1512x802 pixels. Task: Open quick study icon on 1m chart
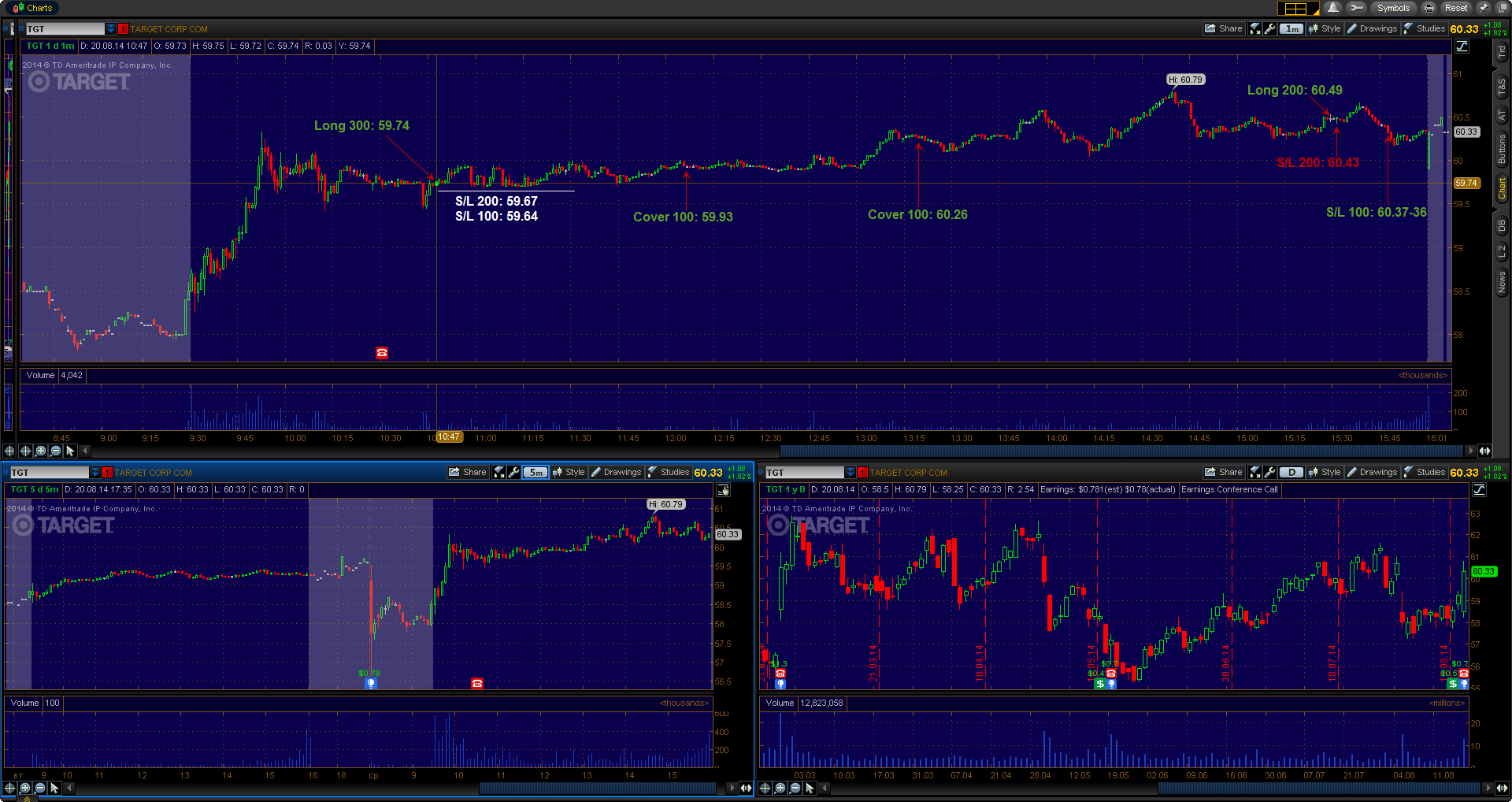pos(1255,28)
